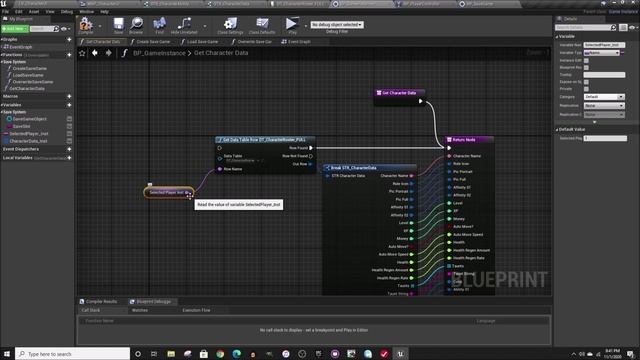Open the View menu

pos(50,12)
